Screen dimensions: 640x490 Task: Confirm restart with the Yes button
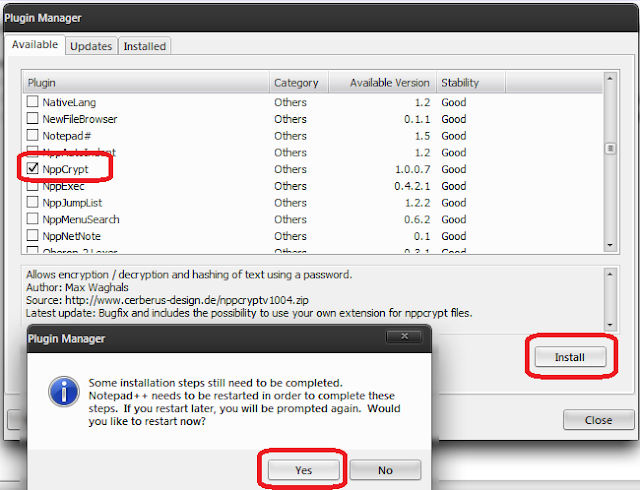pos(303,470)
